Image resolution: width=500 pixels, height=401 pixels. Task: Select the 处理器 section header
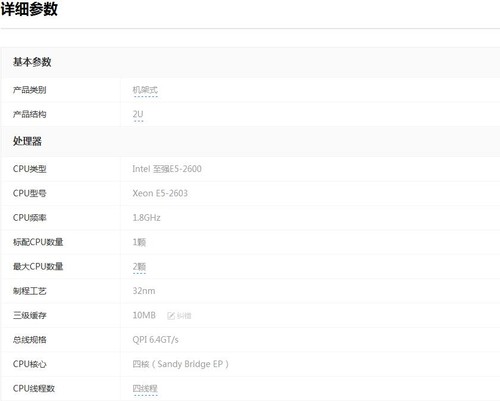(x=27, y=141)
